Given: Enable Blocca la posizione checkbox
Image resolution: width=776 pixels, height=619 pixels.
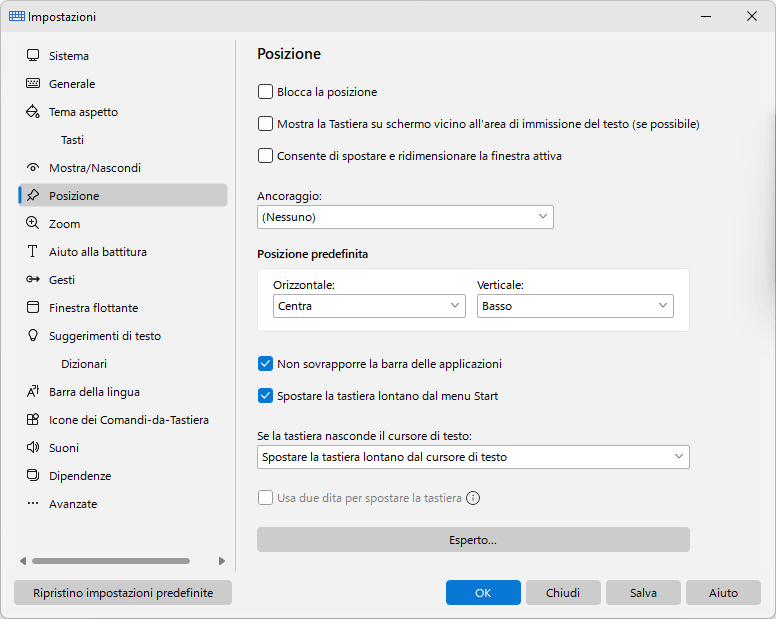Looking at the screenshot, I should tap(265, 92).
